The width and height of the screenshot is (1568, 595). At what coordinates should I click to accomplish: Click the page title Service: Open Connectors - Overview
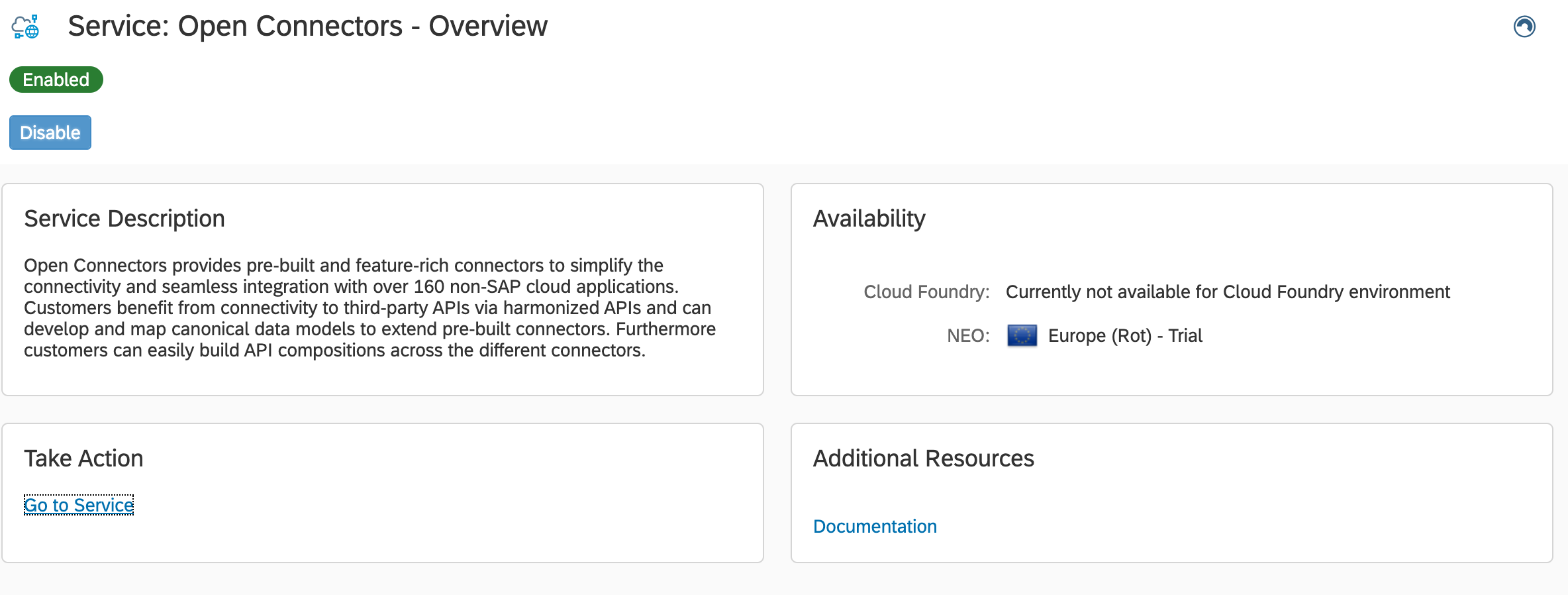tap(307, 27)
